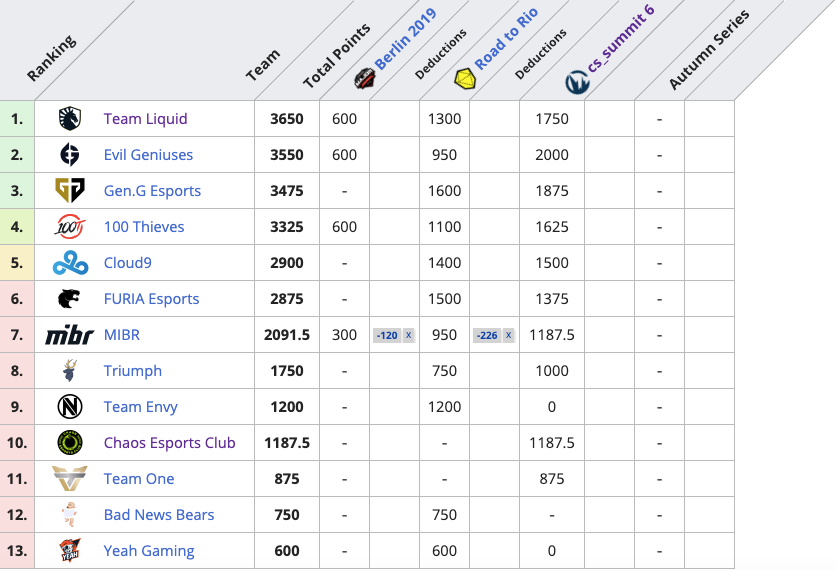This screenshot has height=570, width=836.
Task: Open the Berlin 2019 header link
Action: [406, 38]
